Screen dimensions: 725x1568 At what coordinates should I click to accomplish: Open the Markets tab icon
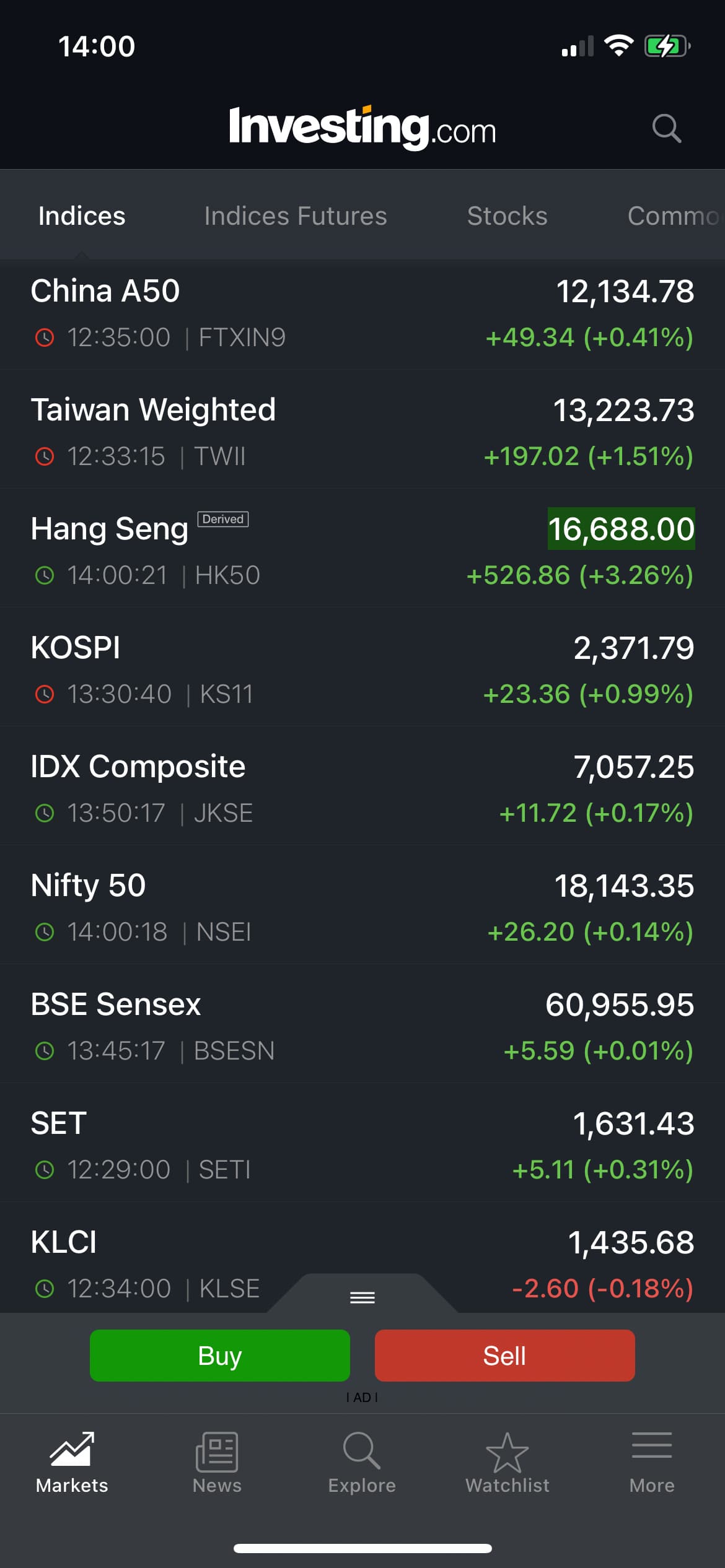[x=72, y=1450]
